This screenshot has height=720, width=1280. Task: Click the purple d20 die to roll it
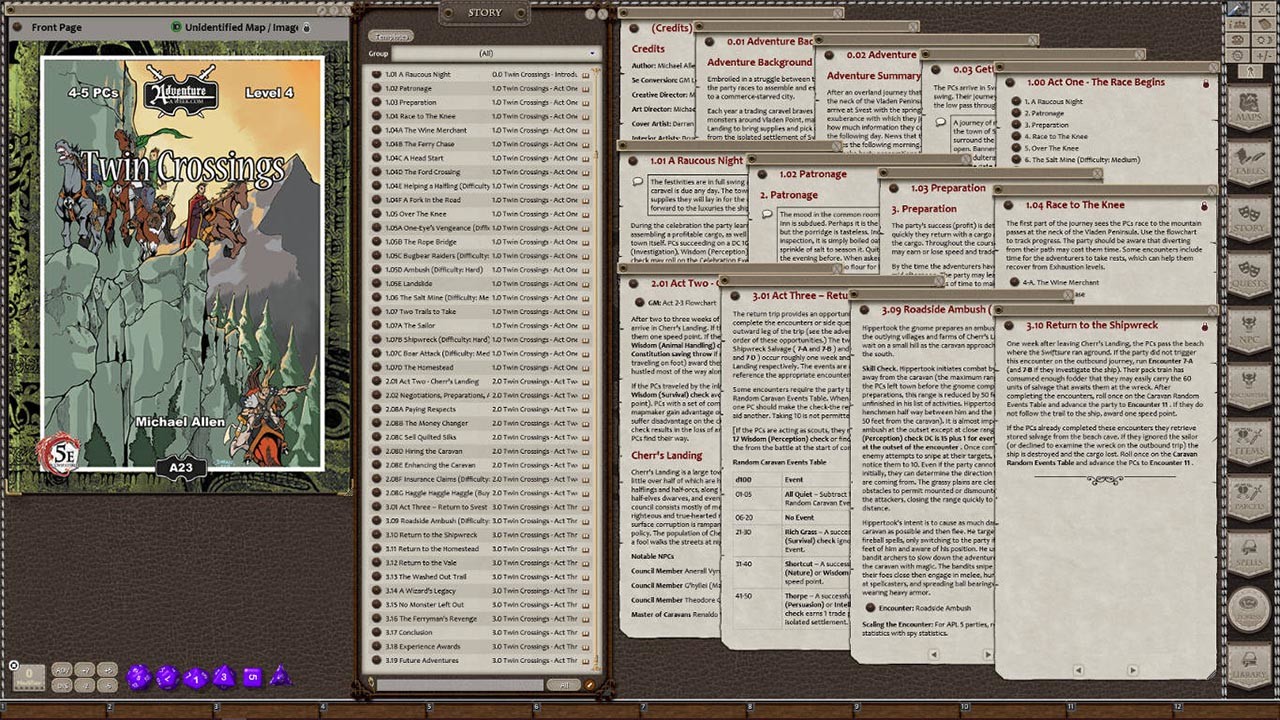click(x=139, y=676)
